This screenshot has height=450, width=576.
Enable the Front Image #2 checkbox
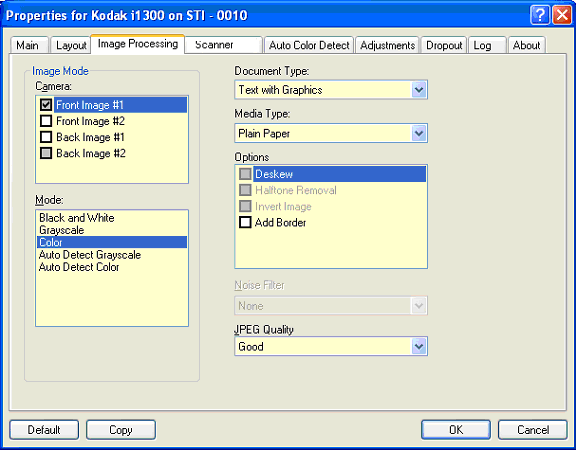point(46,121)
